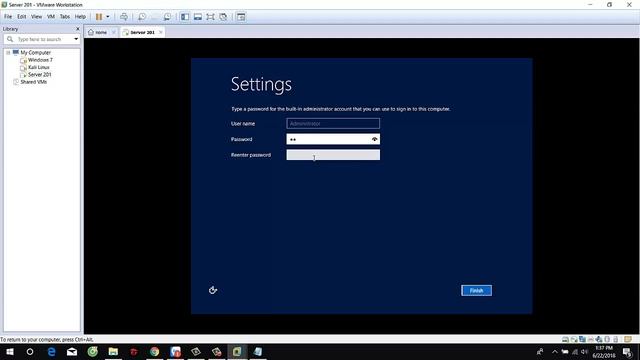Click the Unity mode toolbar icon
Image resolution: width=640 pixels, height=360 pixels.
(x=223, y=17)
